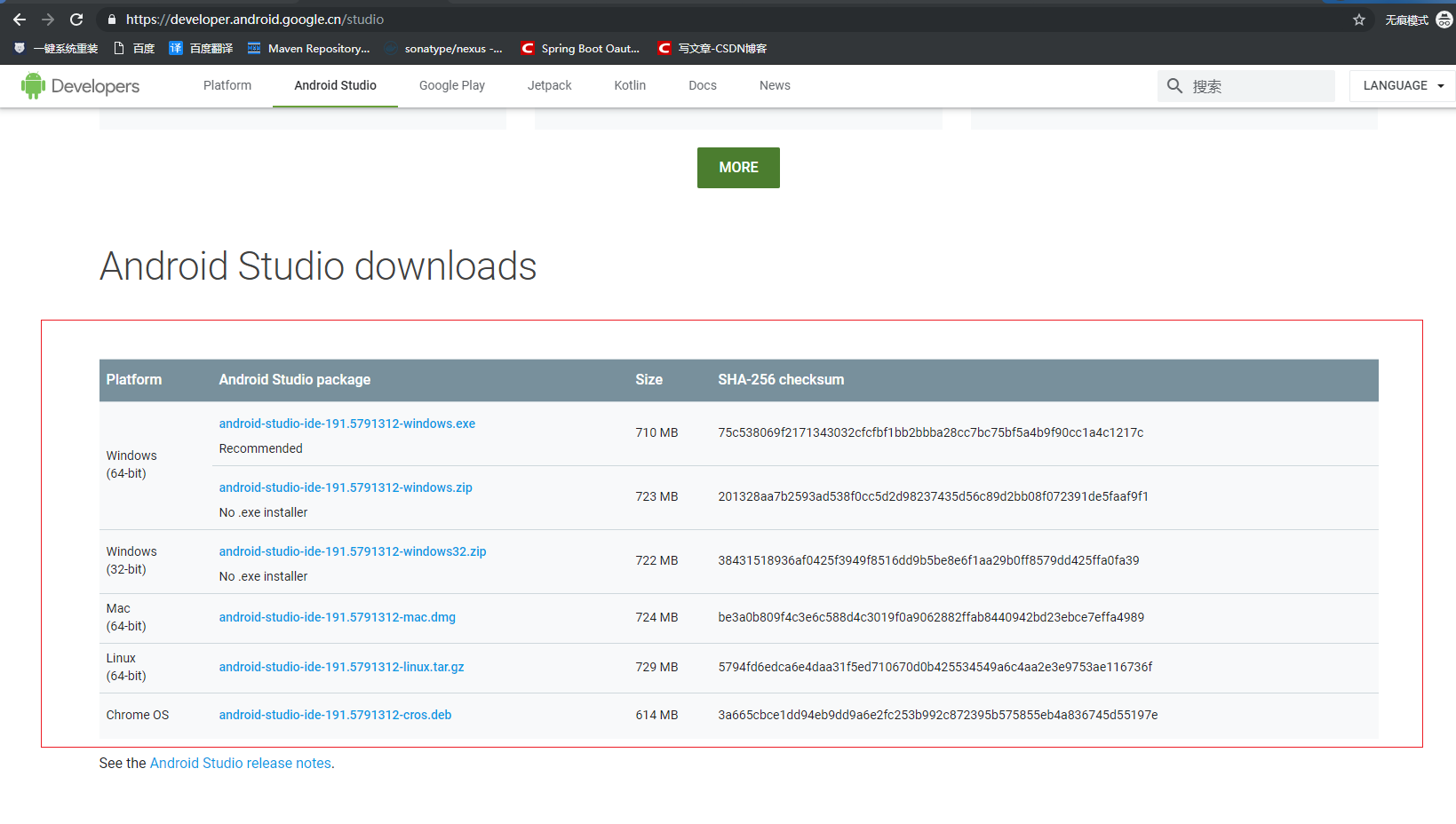Click the lock icon in address bar
Screen dimensions: 1456x824
111,20
